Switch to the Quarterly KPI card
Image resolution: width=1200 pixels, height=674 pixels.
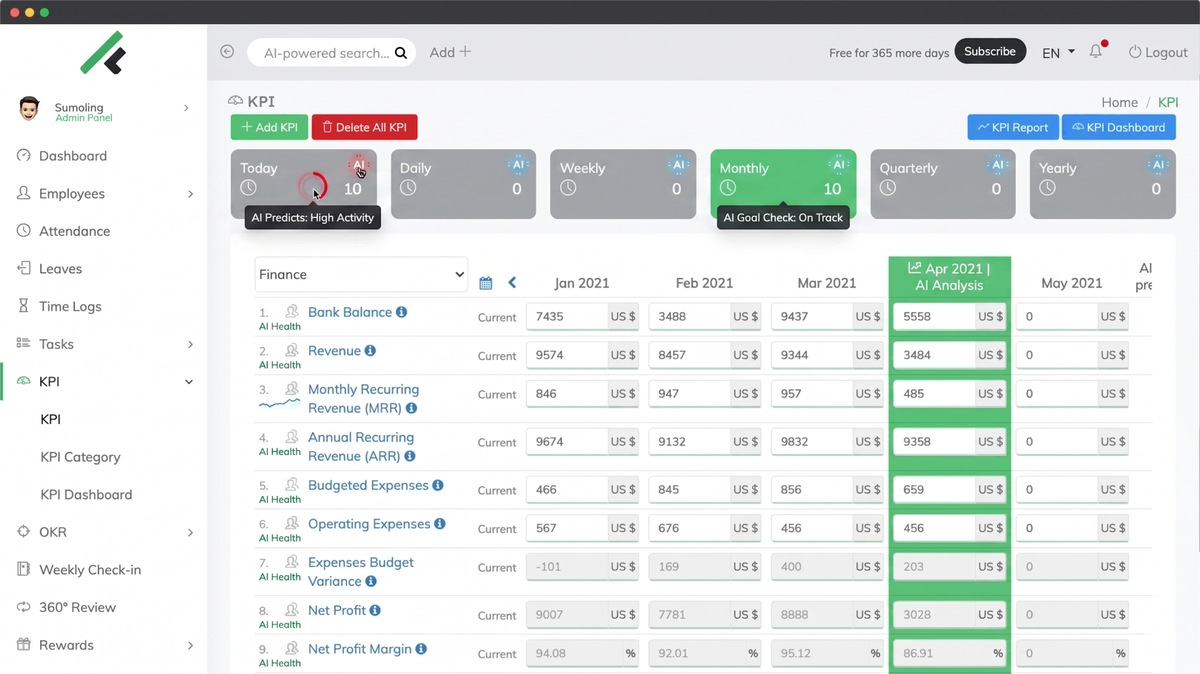(x=943, y=184)
